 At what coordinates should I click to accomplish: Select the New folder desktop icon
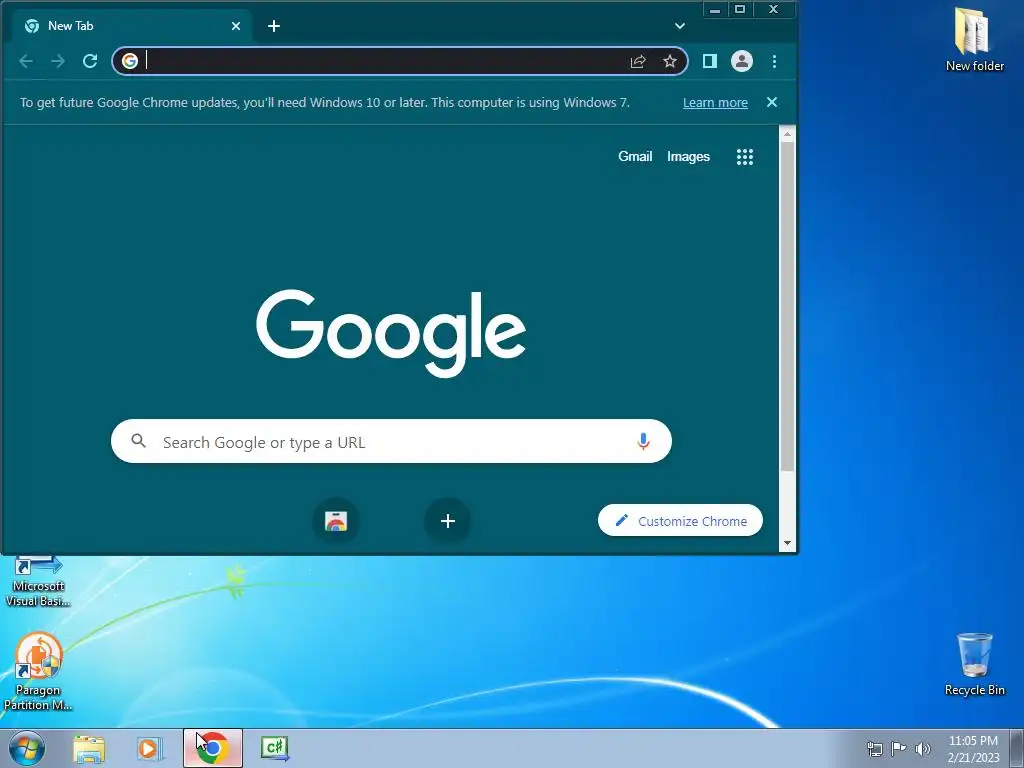[x=974, y=39]
